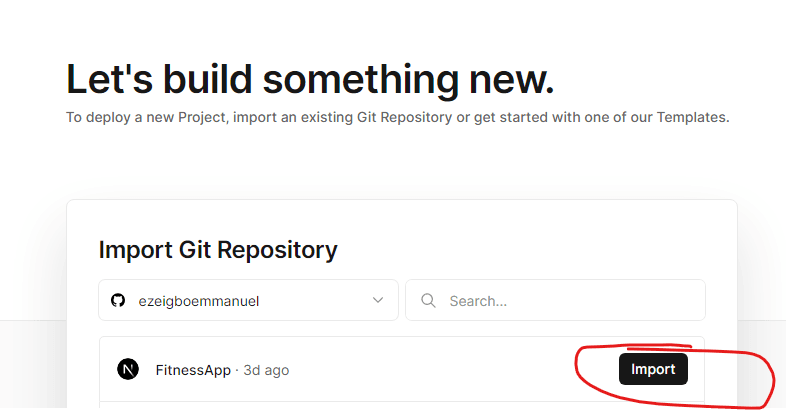Image resolution: width=786 pixels, height=410 pixels.
Task: Click the Next.js logo beside FitnessApp
Action: pos(127,369)
